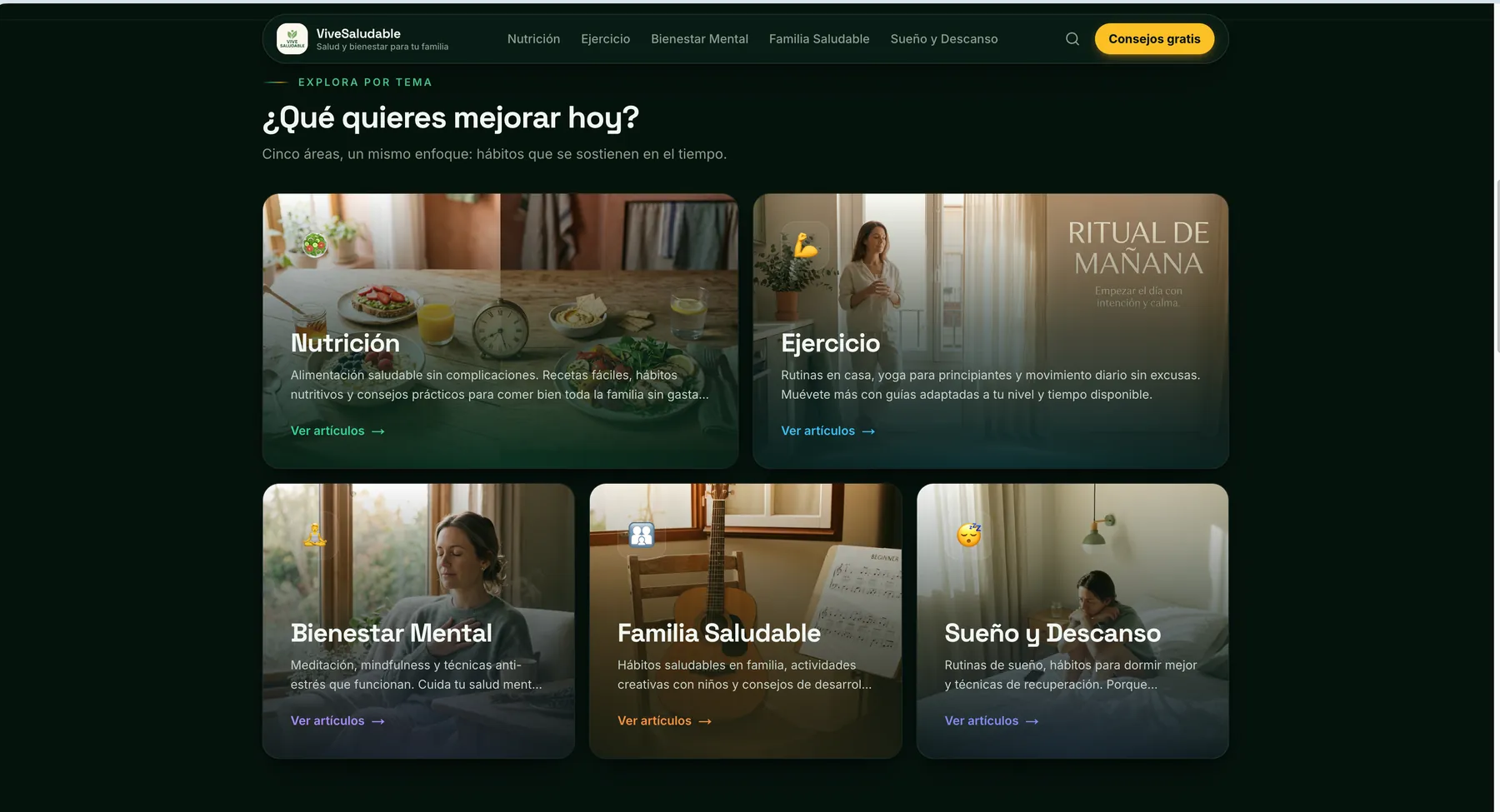
Task: Click the family icon on Familia Saludable card
Action: (642, 535)
